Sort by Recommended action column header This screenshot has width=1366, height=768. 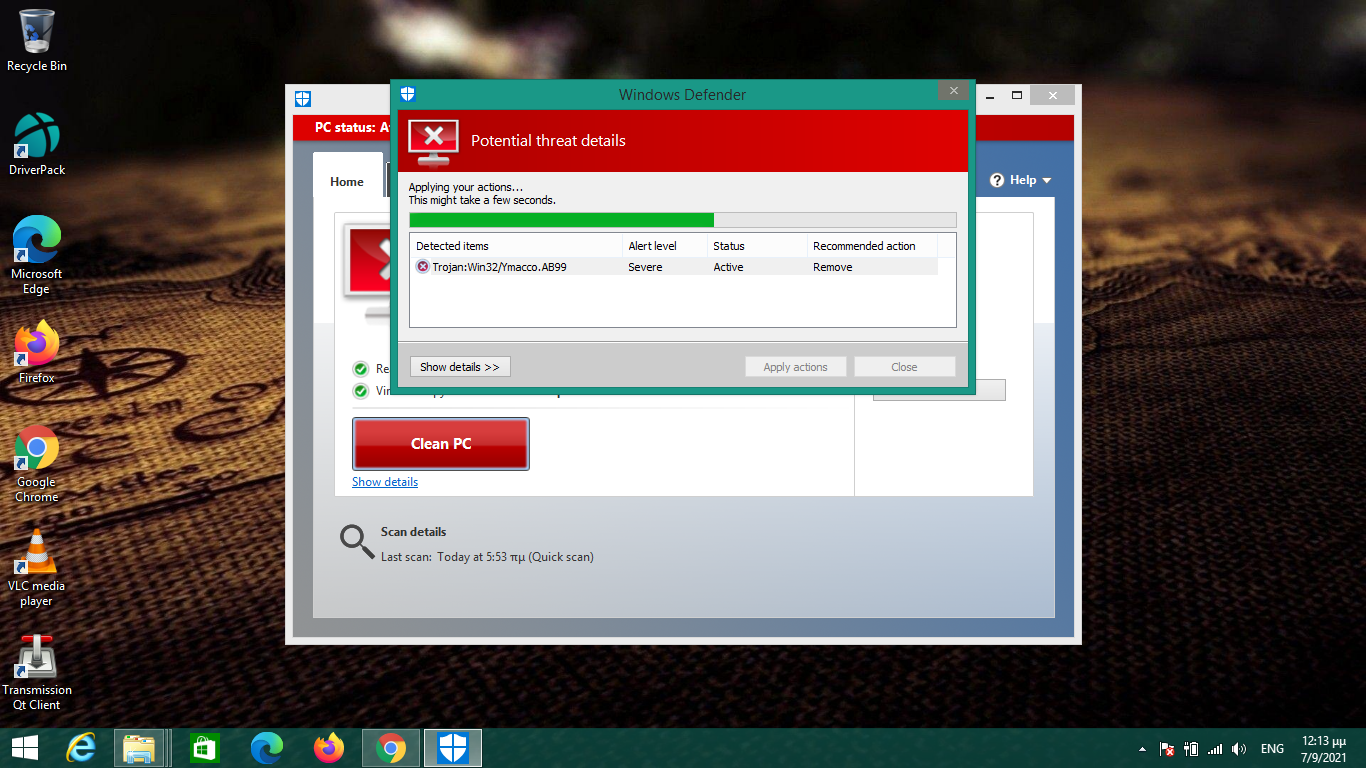(872, 246)
